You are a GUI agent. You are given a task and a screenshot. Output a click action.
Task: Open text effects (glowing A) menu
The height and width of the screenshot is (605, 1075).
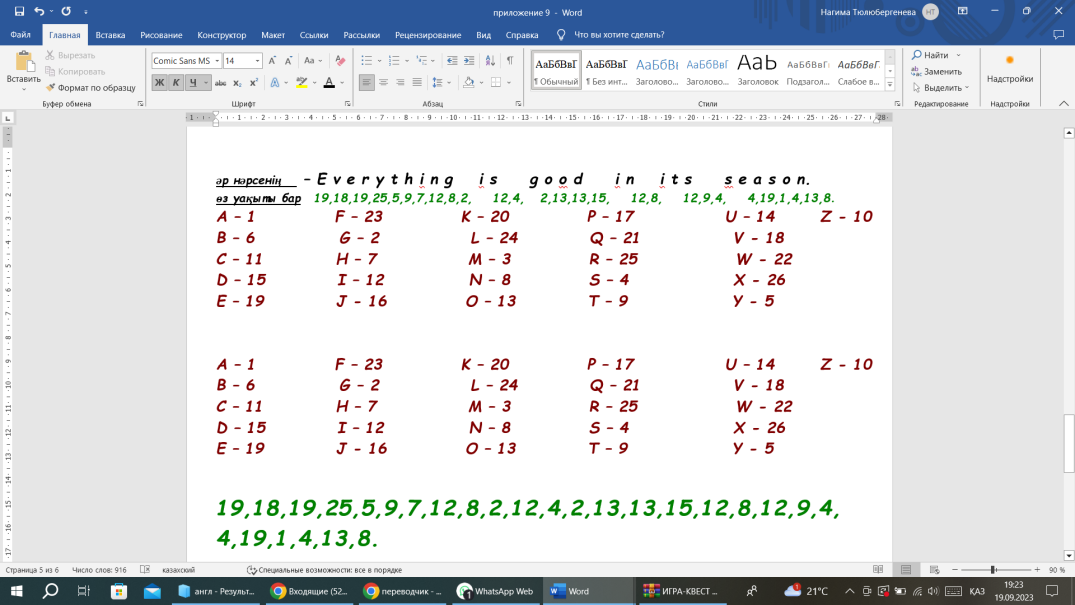(x=275, y=82)
